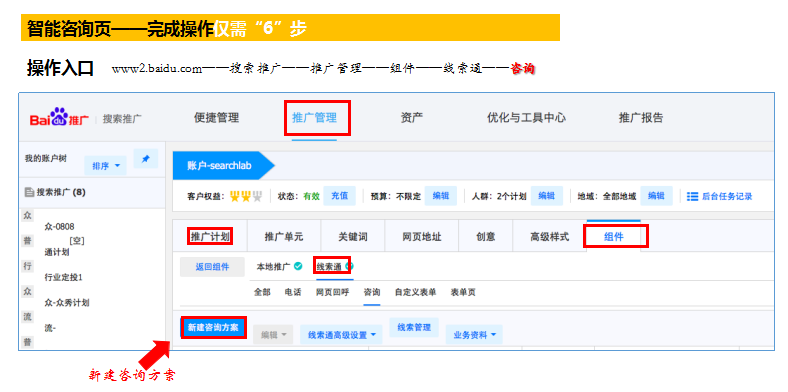Click the 搜索推广 (8) document icon
788x392 pixels.
[x=29, y=192]
